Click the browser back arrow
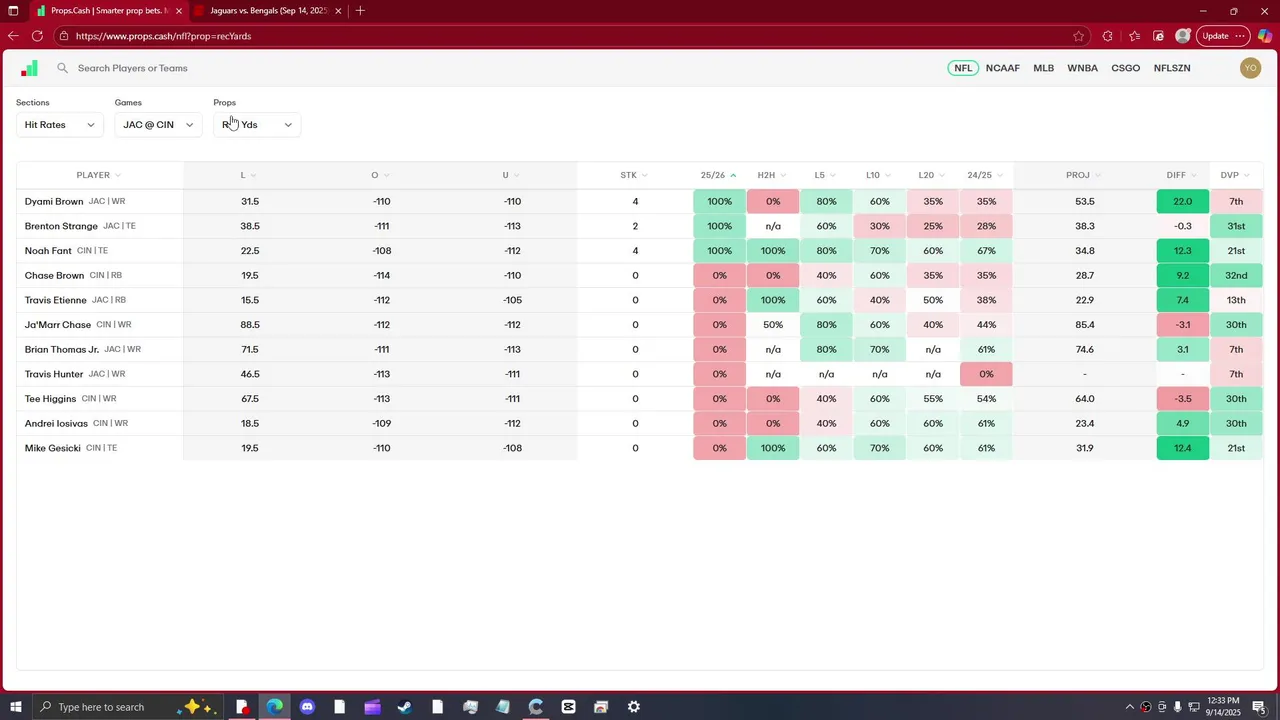This screenshot has width=1280, height=720. pyautogui.click(x=13, y=36)
